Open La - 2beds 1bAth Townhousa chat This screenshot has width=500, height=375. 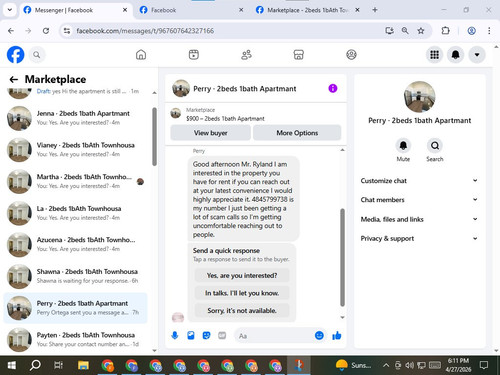(x=75, y=213)
